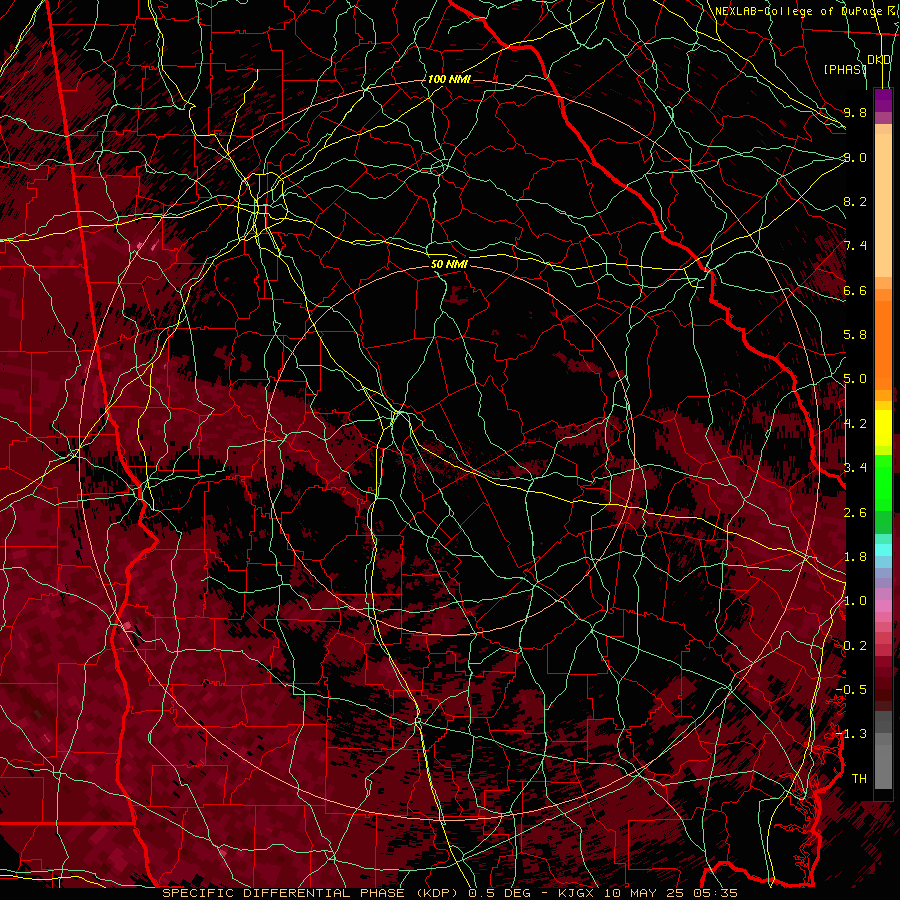Screen dimensions: 900x900
Task: Pick the yellow band of the color scale
Action: [x=883, y=428]
